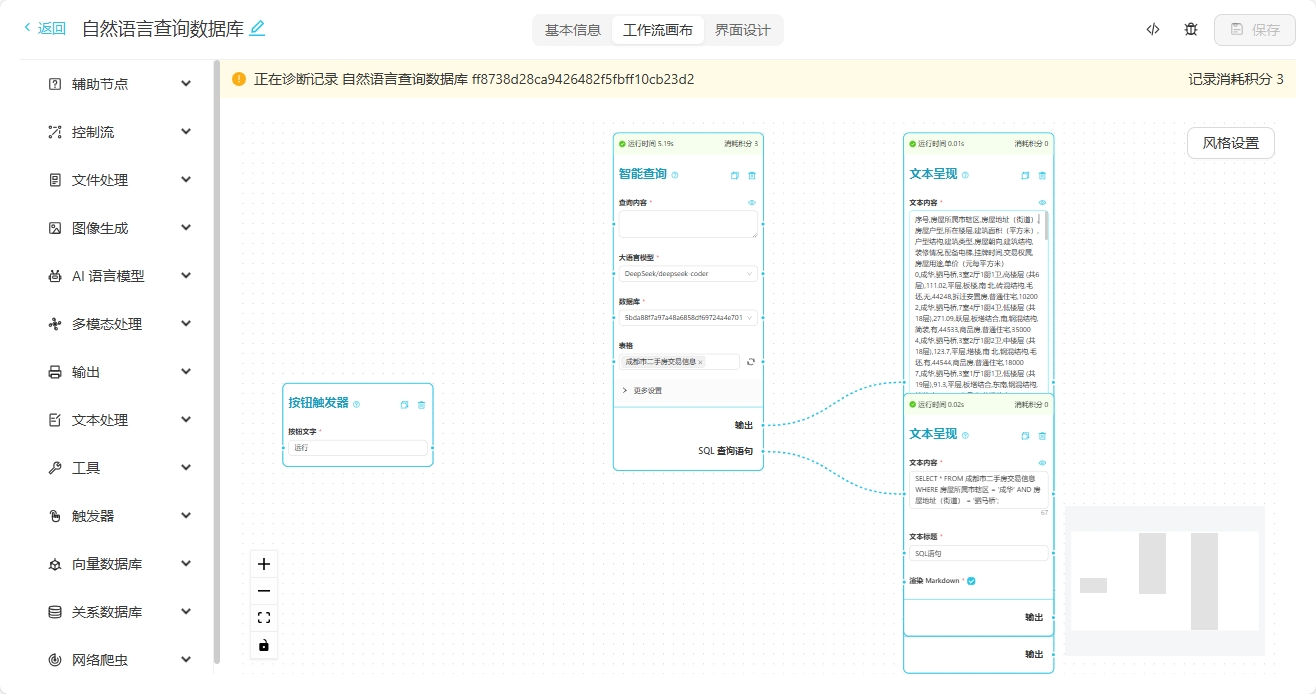Open the 大语言模型 DeepSeek dropdown
Image resolution: width=1316 pixels, height=694 pixels.
click(688, 273)
